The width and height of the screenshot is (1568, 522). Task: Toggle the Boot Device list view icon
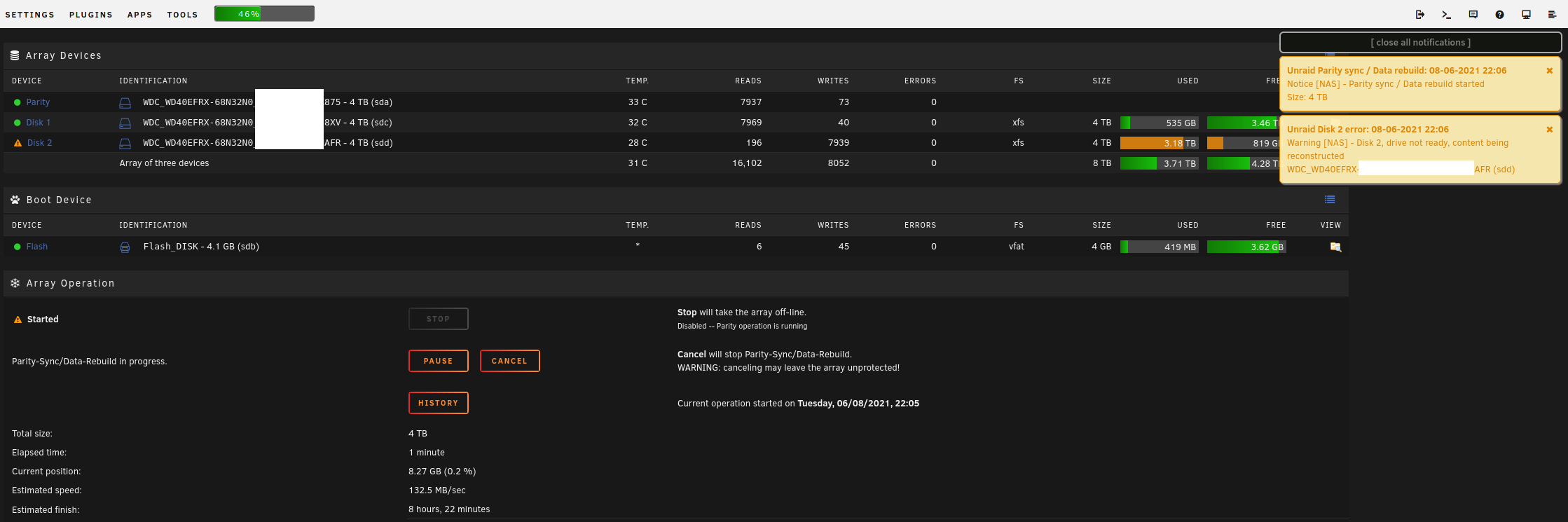[1330, 200]
